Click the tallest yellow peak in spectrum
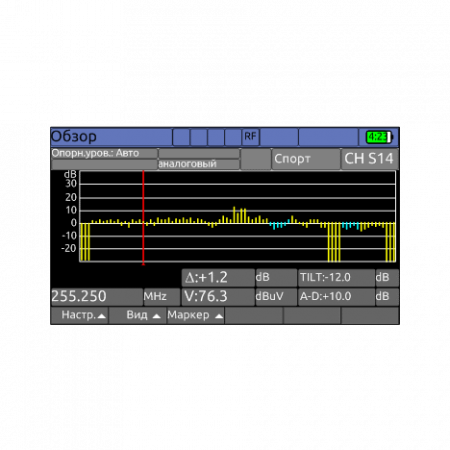The width and height of the screenshot is (450, 450). tap(234, 215)
